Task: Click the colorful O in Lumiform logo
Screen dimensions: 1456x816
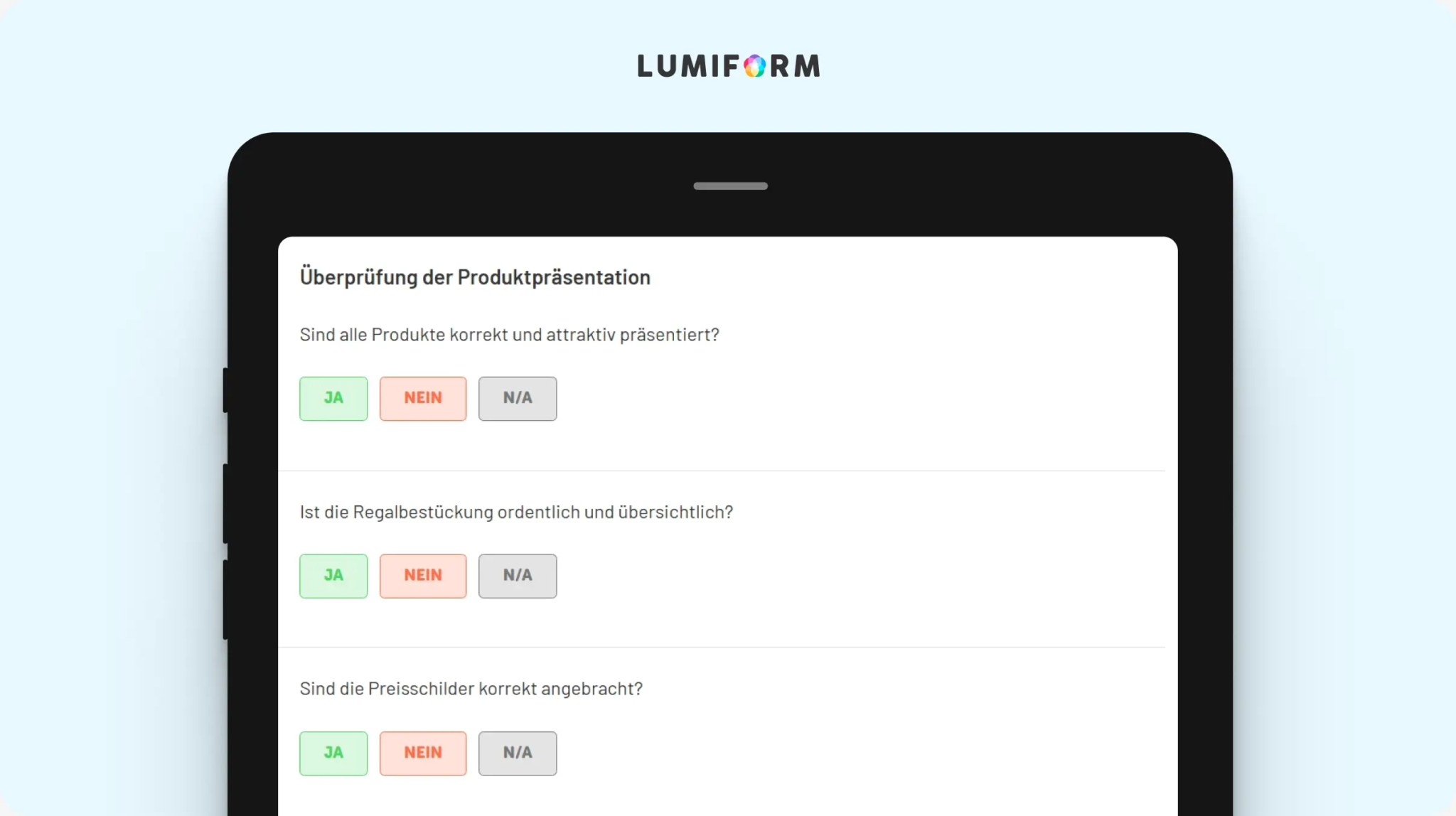Action: 755,66
